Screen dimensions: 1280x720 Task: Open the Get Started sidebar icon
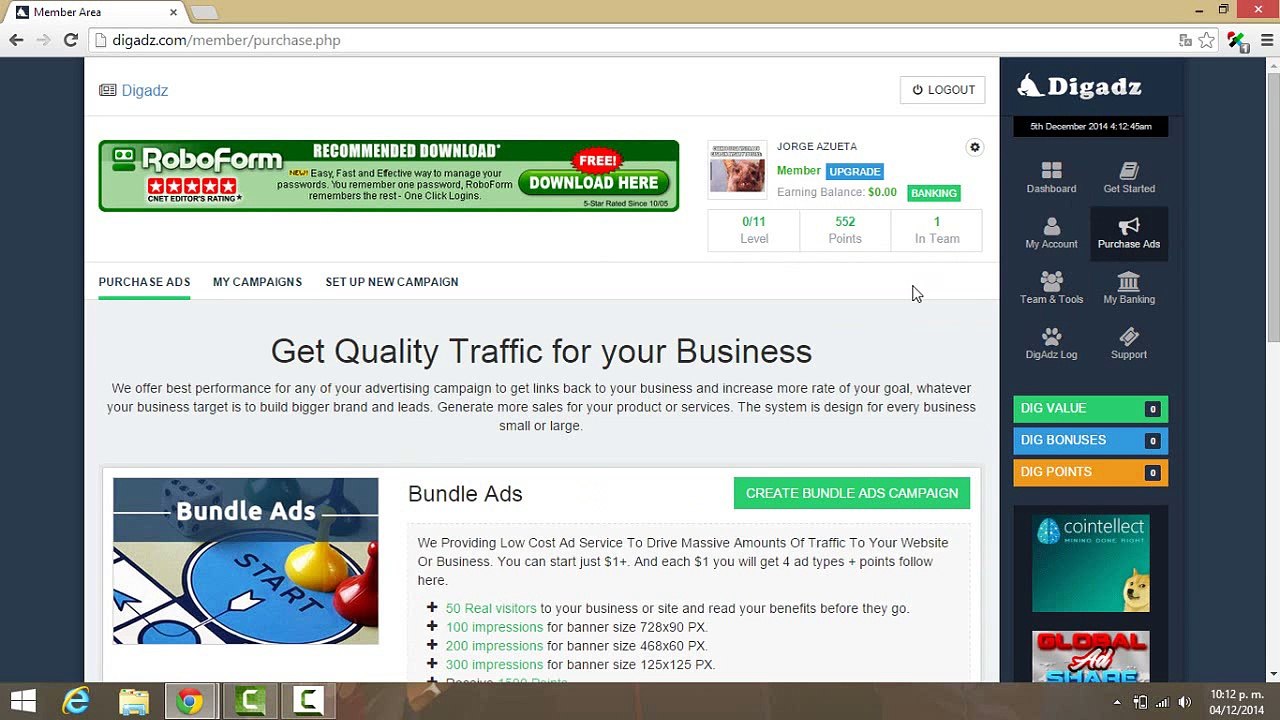[1129, 177]
